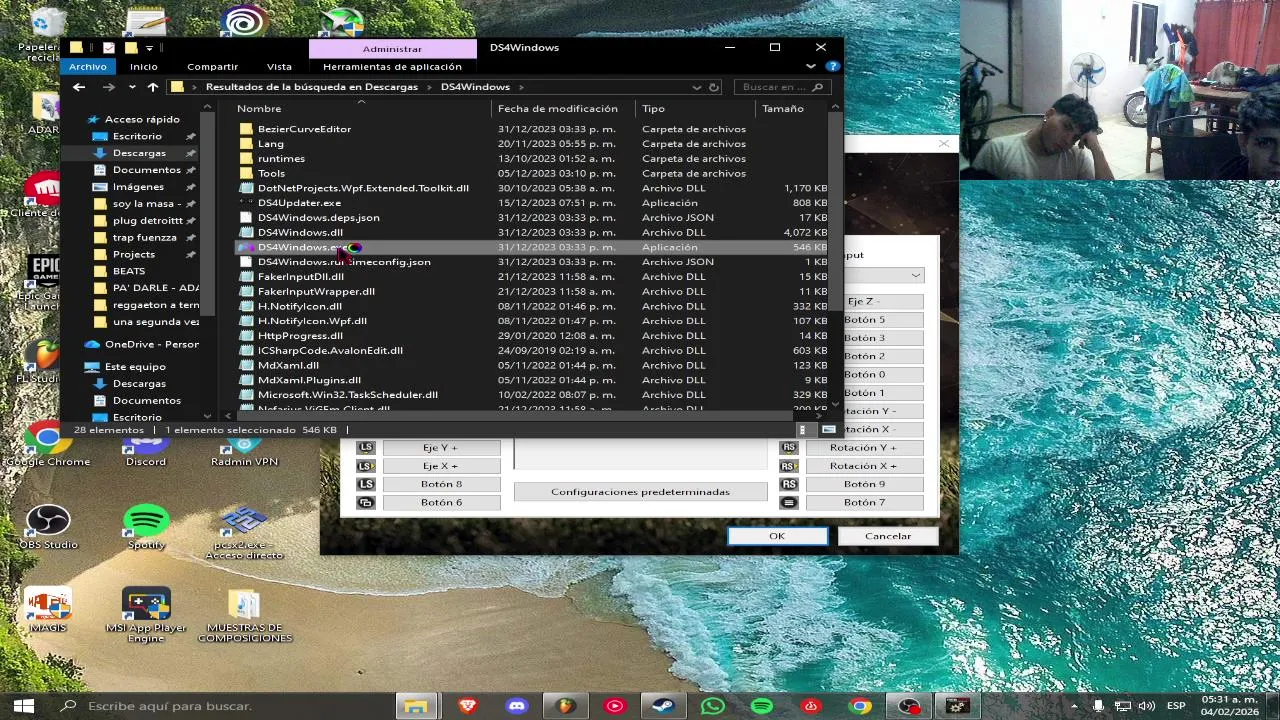Click the MUESTRAS DE COMPOSICIONES folder
The image size is (1280, 720).
pos(244,615)
